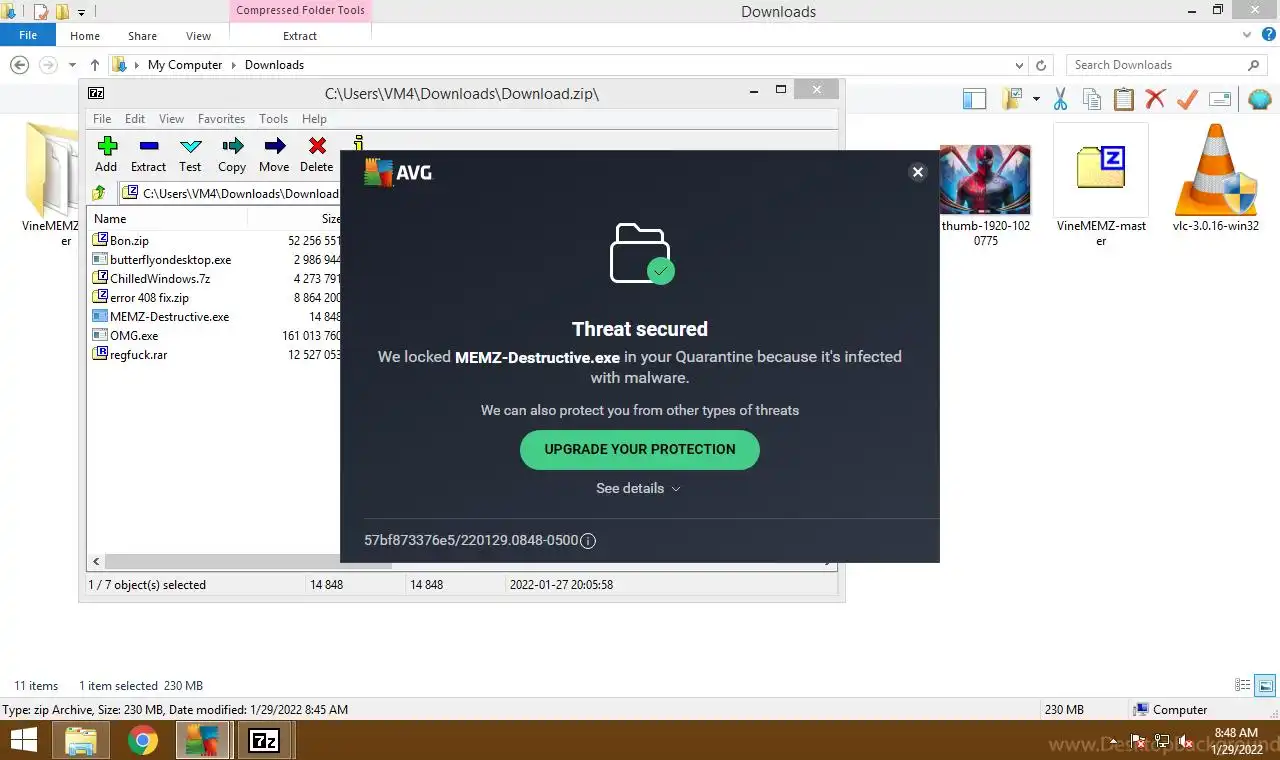Refresh the Downloads folder view
This screenshot has height=760, width=1280.
[x=1041, y=65]
